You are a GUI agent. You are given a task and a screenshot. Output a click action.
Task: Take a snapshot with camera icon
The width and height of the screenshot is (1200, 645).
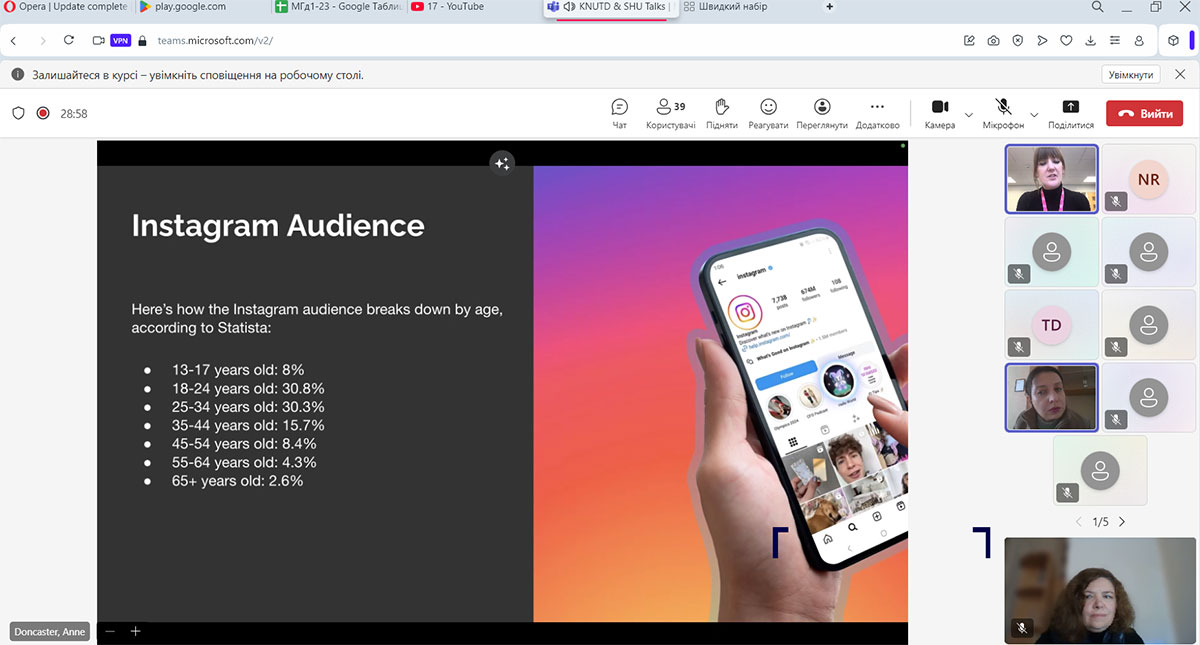tap(993, 41)
